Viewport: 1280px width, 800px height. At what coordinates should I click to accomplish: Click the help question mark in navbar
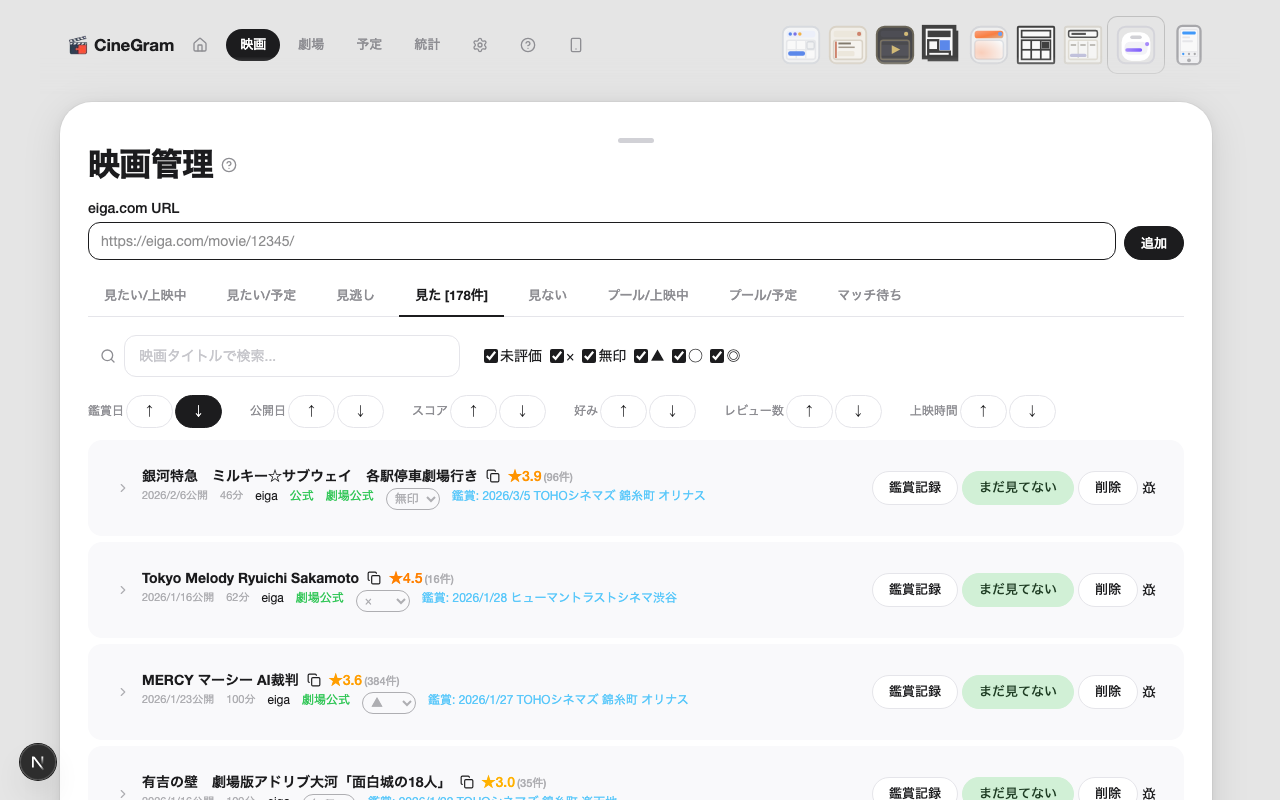(x=528, y=45)
